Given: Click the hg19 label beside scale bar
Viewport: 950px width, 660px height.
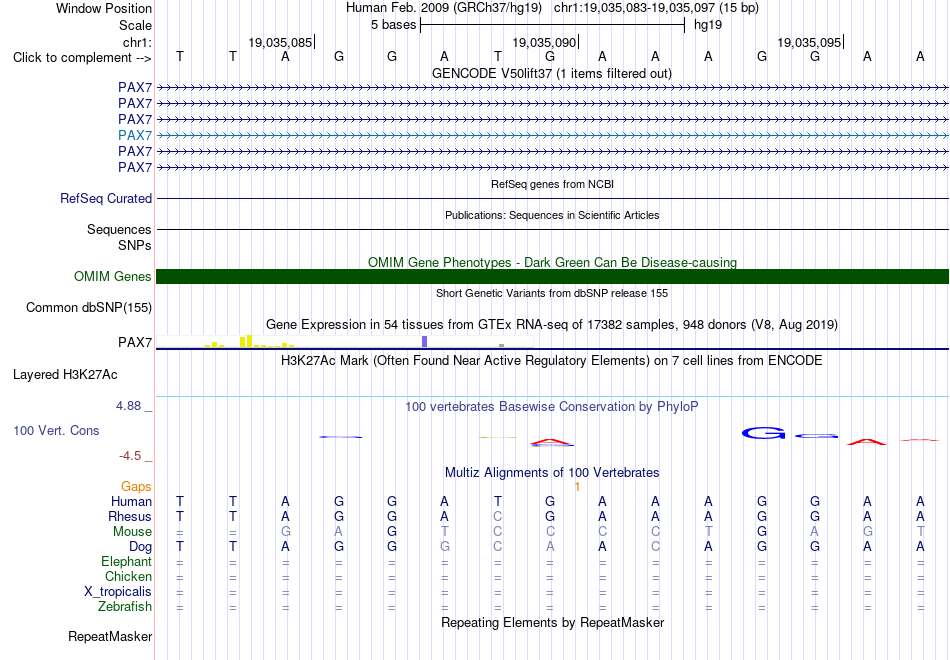Looking at the screenshot, I should pyautogui.click(x=708, y=25).
